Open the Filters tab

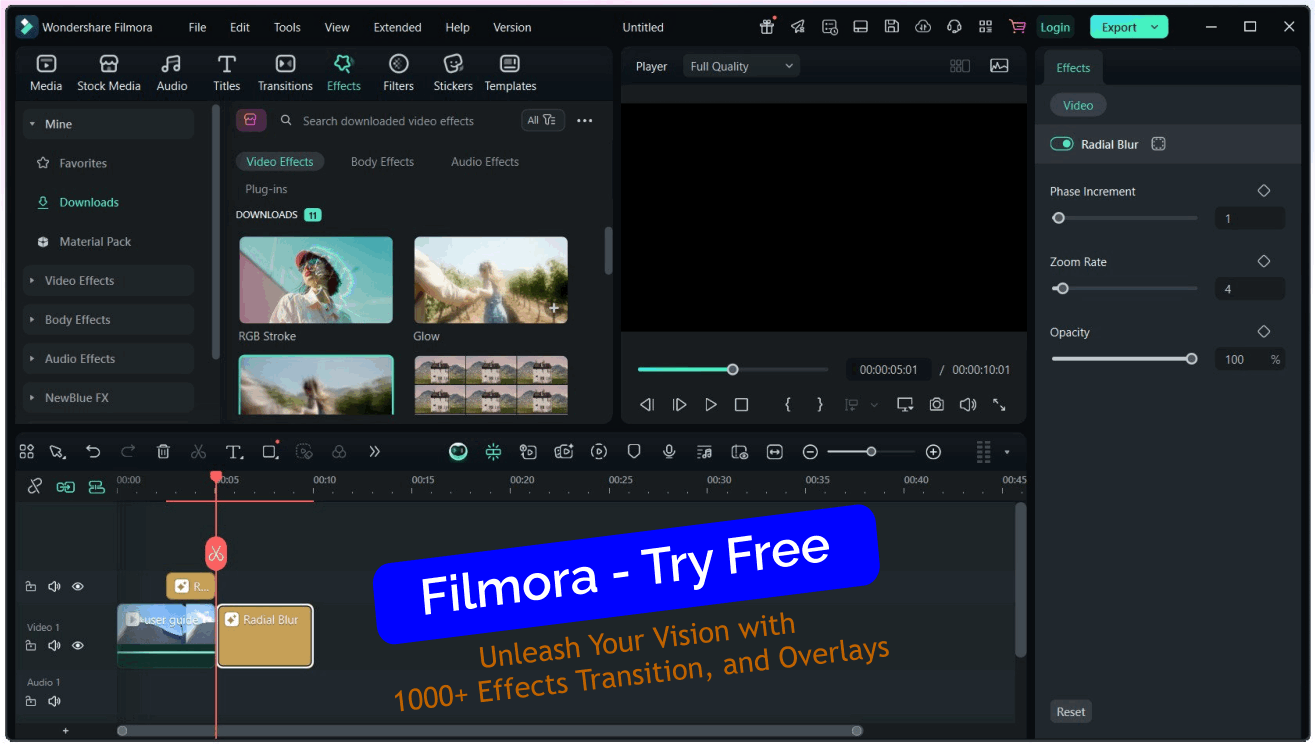tap(398, 73)
